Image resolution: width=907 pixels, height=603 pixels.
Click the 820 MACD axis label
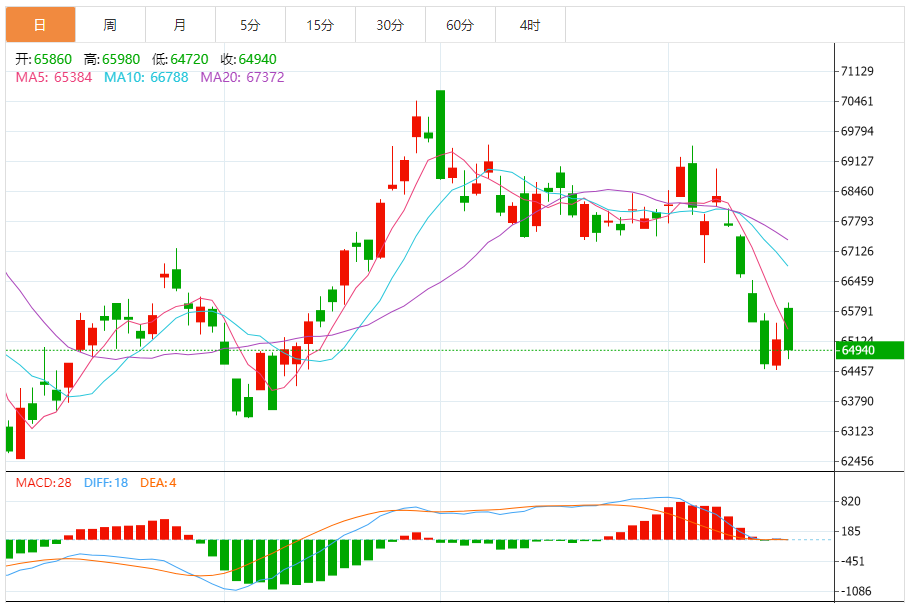point(851,501)
